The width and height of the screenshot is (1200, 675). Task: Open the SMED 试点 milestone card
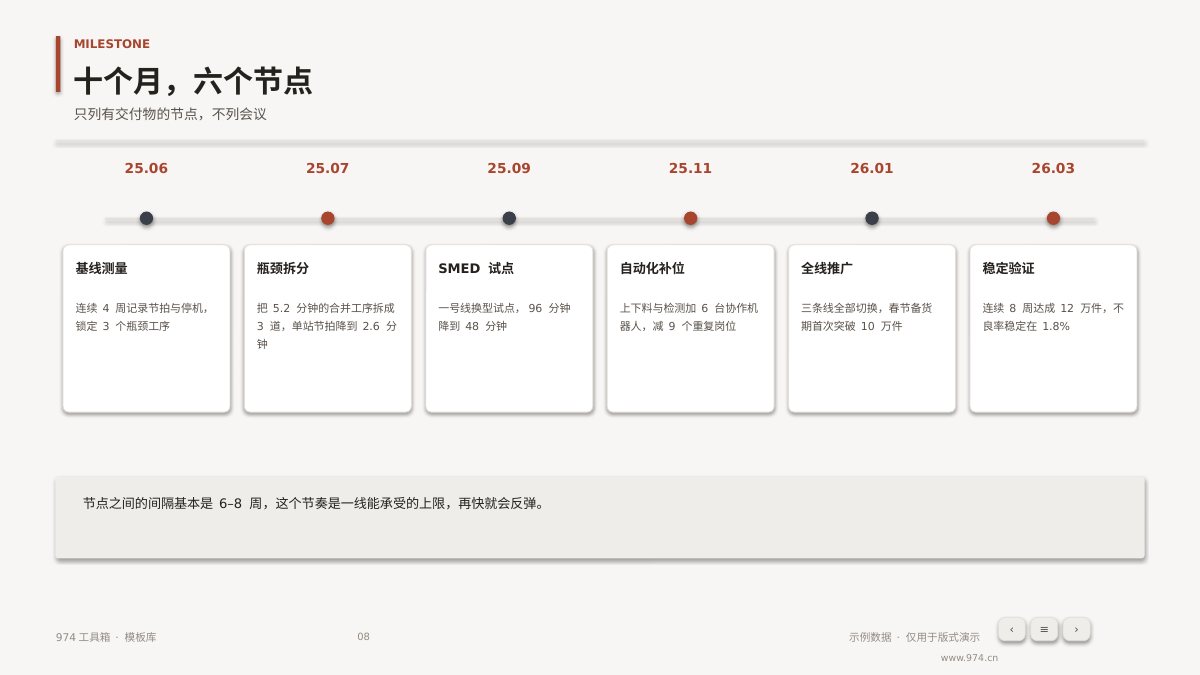coord(509,328)
